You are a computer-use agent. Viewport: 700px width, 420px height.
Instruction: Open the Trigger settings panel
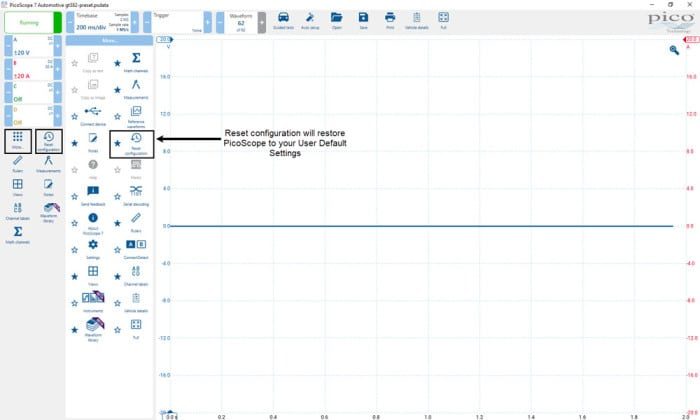pos(177,22)
